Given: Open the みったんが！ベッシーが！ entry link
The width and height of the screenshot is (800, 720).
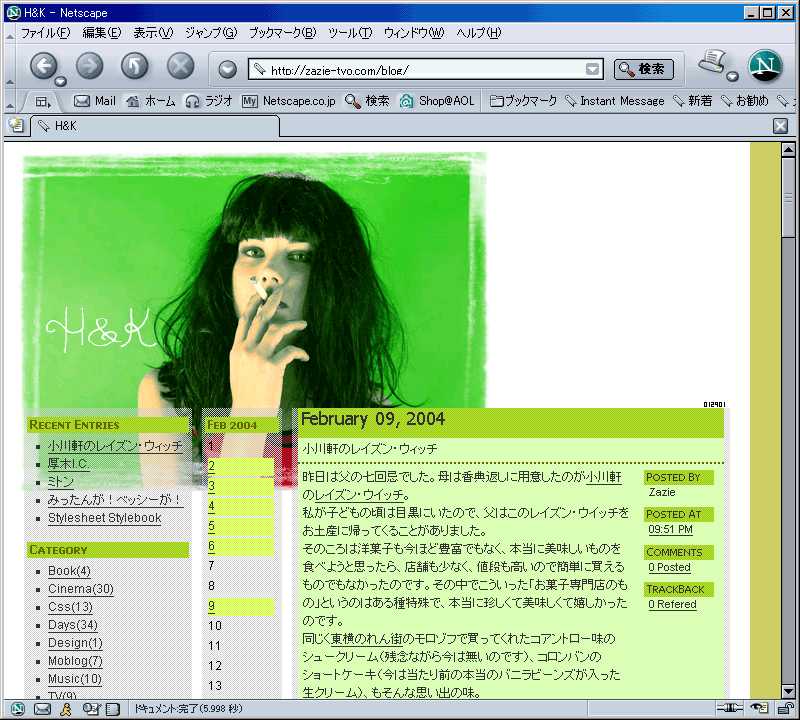Looking at the screenshot, I should click(115, 500).
